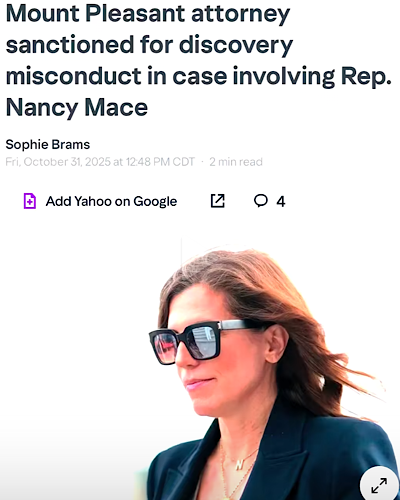
Task: Click the words Nancy Mace in headline
Action: pyautogui.click(x=77, y=107)
